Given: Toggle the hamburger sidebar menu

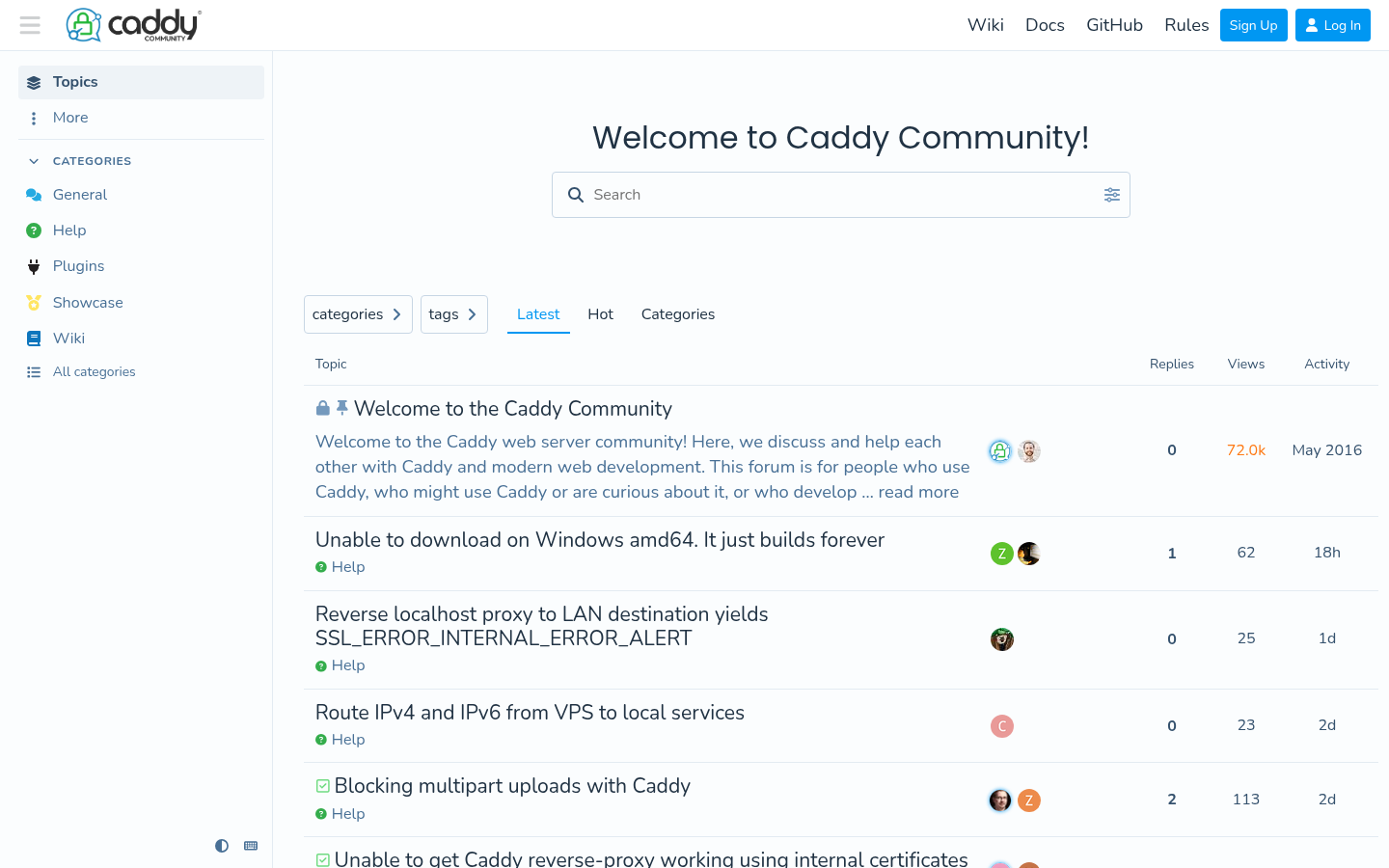Looking at the screenshot, I should click(x=30, y=25).
